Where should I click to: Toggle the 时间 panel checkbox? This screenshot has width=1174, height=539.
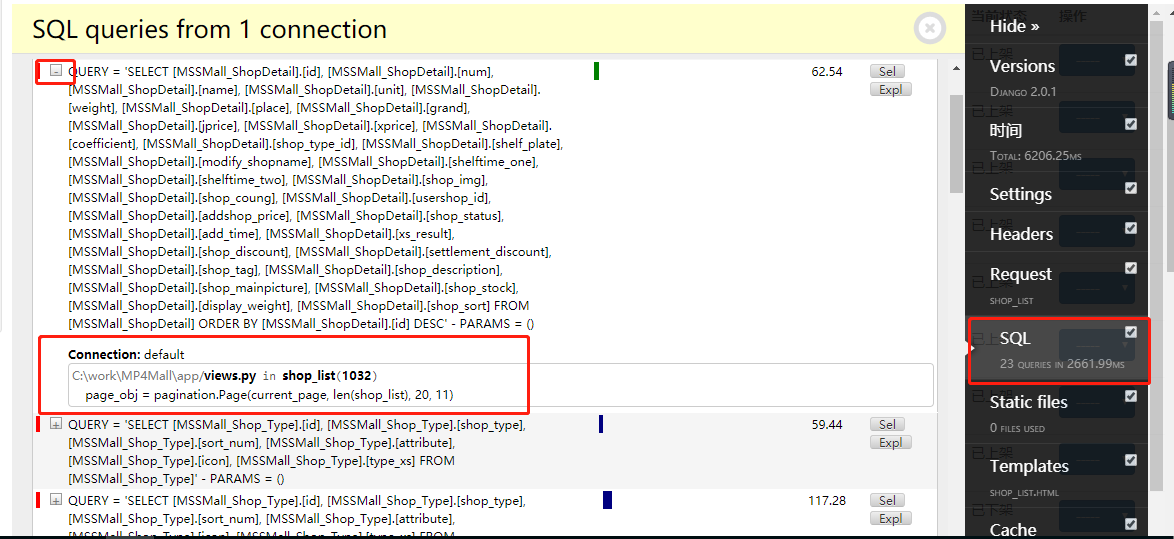[1131, 124]
